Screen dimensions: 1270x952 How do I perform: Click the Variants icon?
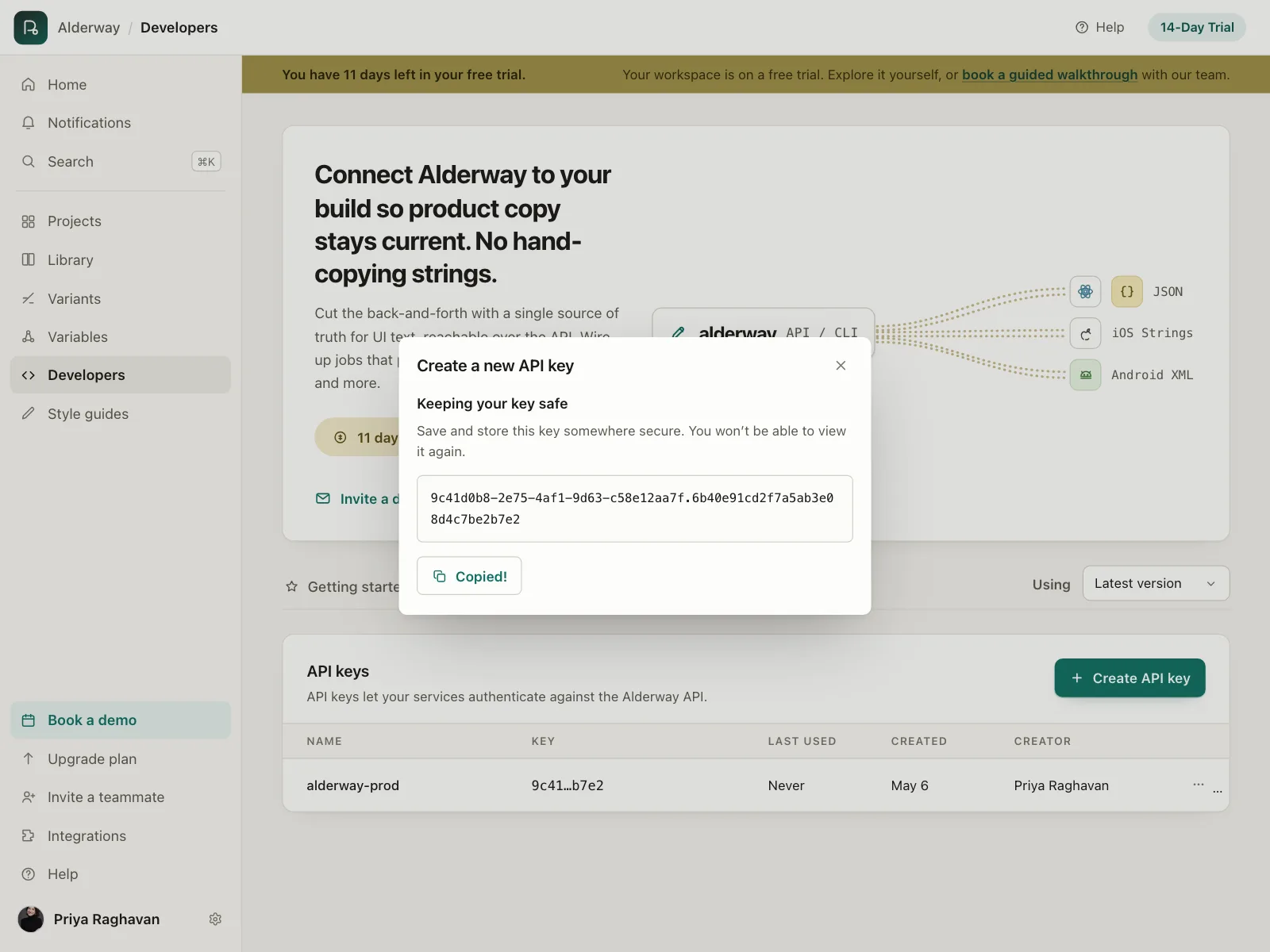[x=29, y=299]
